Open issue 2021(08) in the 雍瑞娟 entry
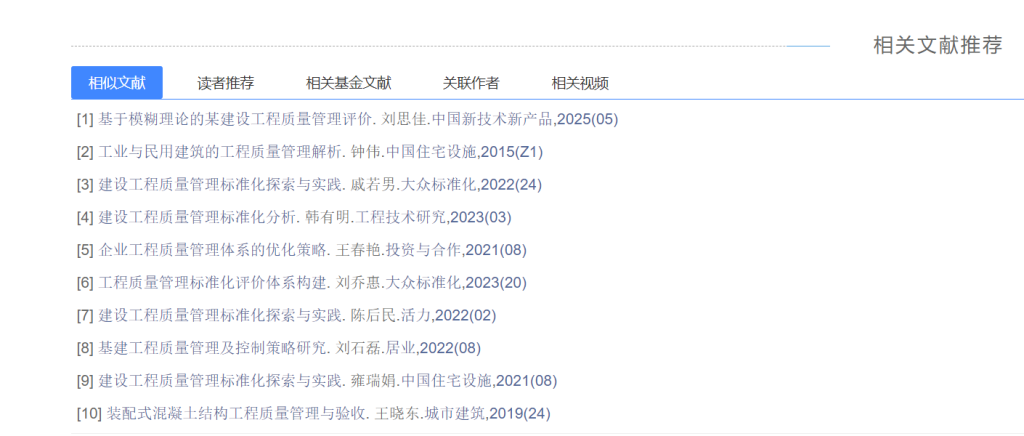 click(x=527, y=381)
